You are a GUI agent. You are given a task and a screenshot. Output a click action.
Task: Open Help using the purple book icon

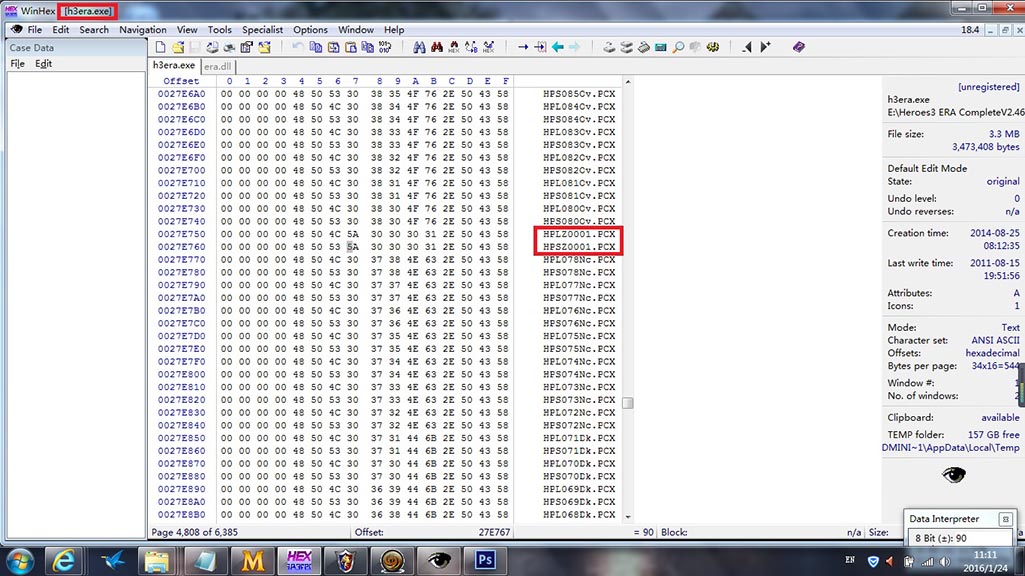[799, 47]
